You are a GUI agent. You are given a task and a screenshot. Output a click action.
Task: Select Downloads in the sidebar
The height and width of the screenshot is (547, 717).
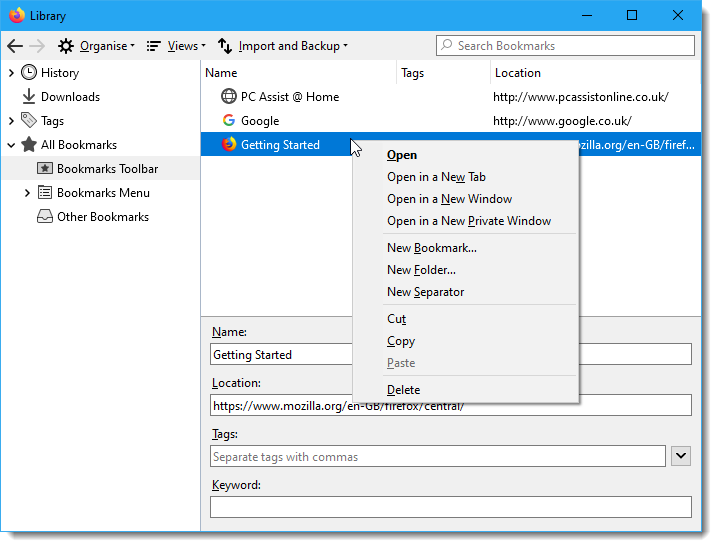click(x=70, y=97)
